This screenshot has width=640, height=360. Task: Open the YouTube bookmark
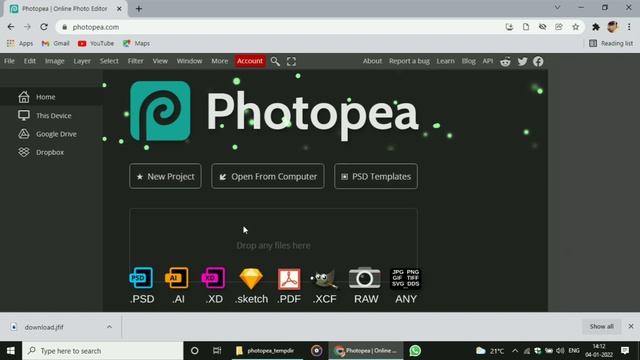coord(96,43)
